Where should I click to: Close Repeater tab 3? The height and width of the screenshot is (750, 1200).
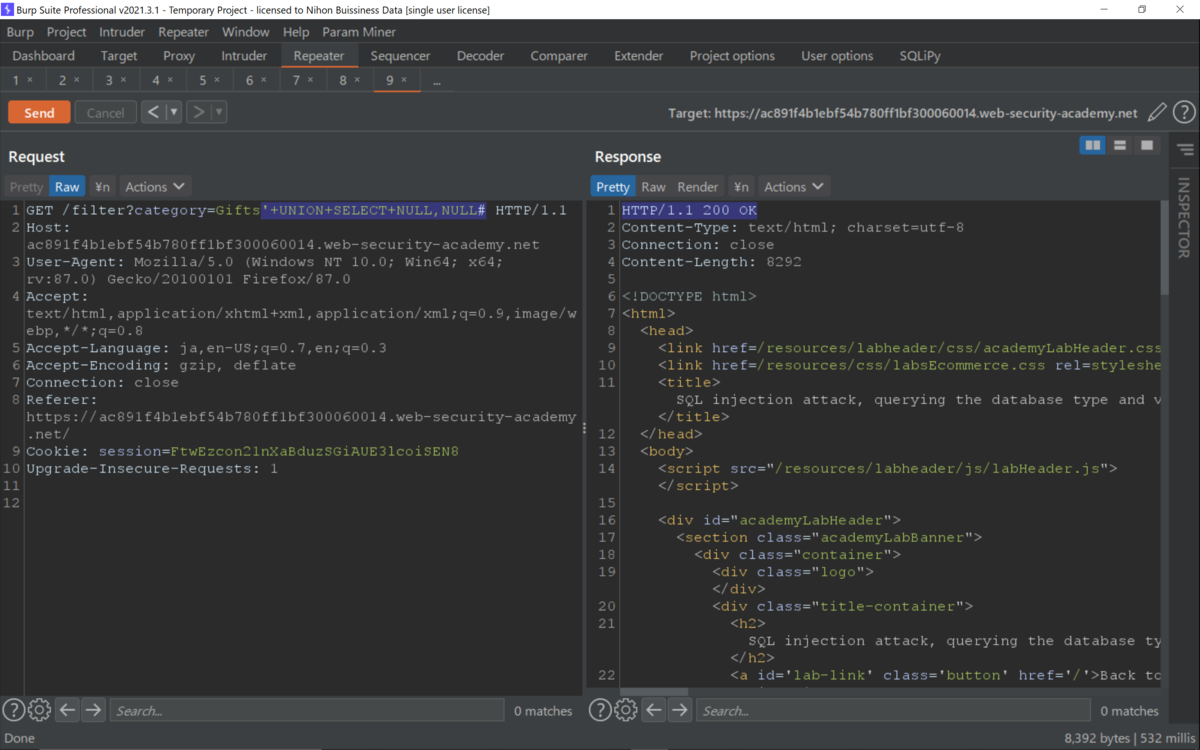[x=123, y=80]
